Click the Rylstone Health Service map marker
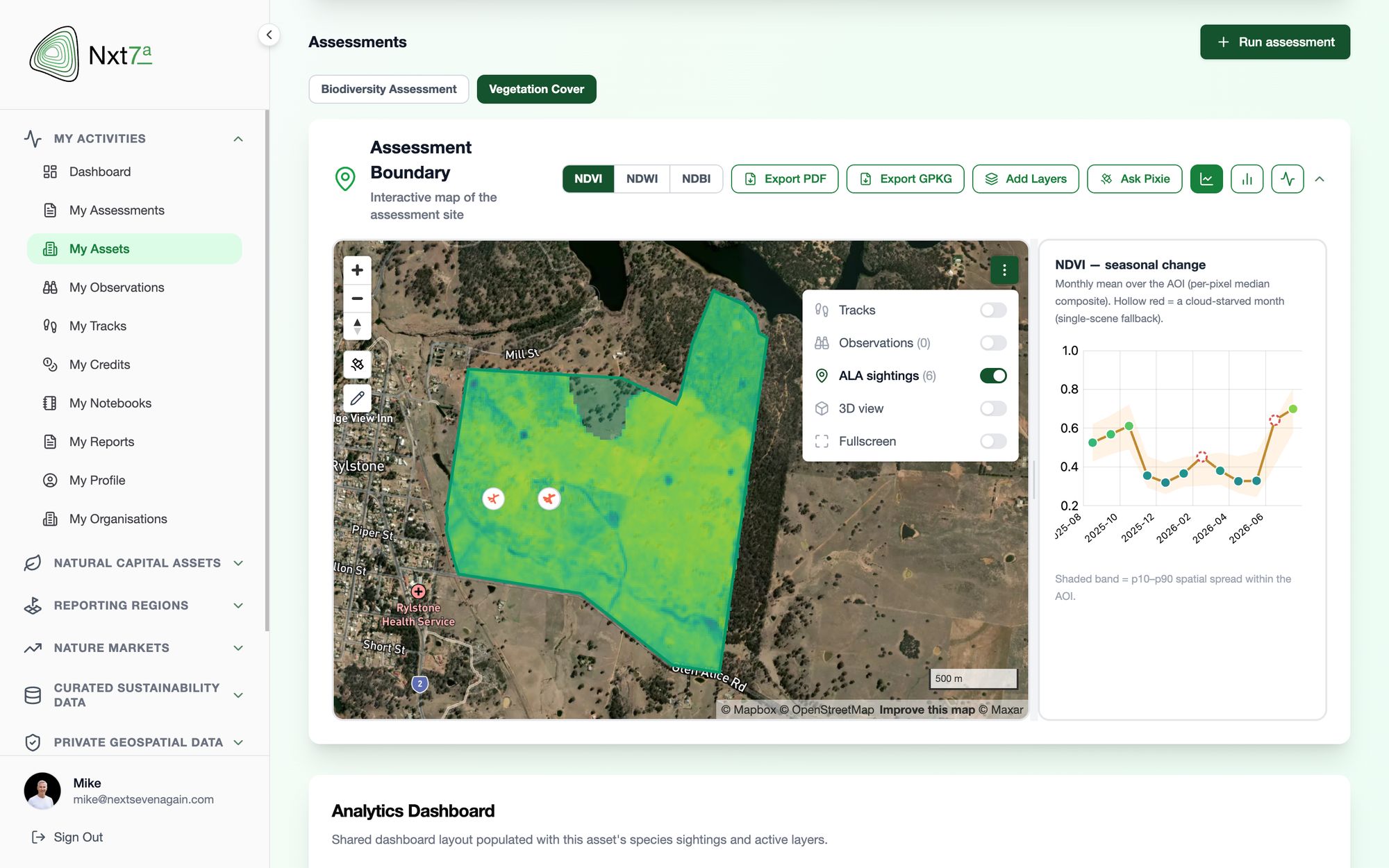Image resolution: width=1389 pixels, height=868 pixels. click(418, 592)
